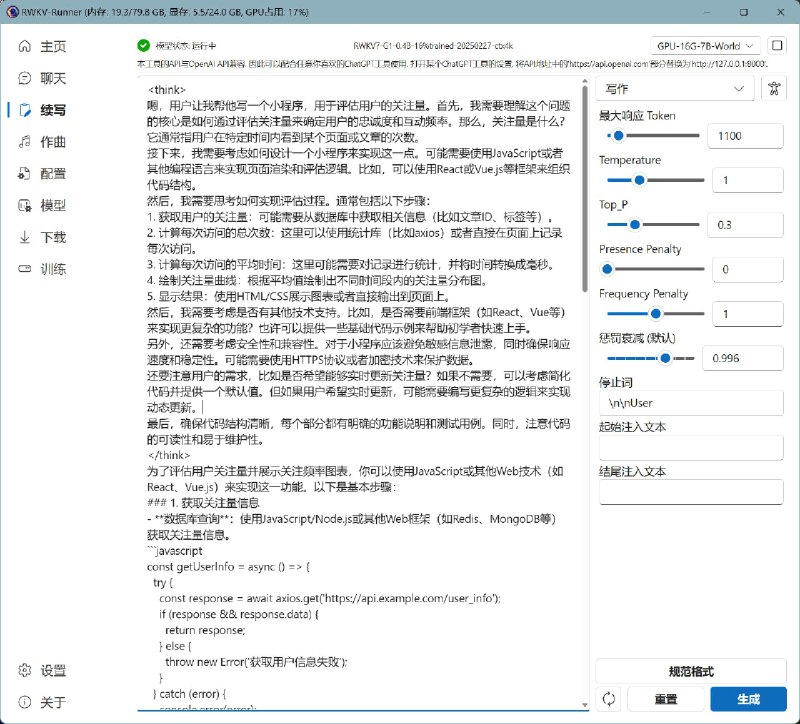The image size is (800, 724).
Task: Click the line starting '5. 显示结果'
Action: pos(298,296)
